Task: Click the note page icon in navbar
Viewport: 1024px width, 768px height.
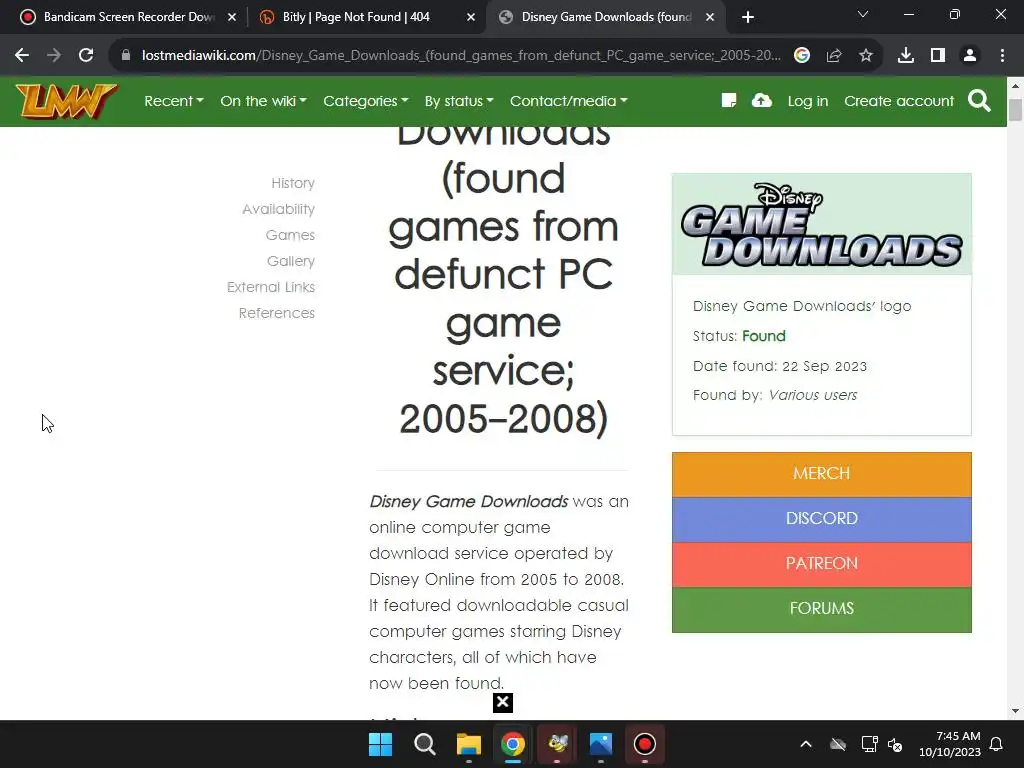Action: (x=729, y=101)
